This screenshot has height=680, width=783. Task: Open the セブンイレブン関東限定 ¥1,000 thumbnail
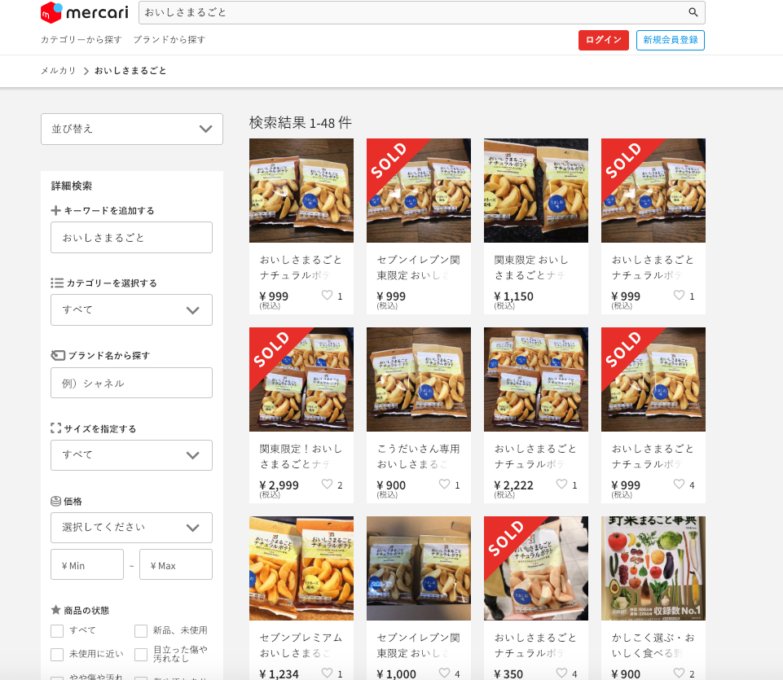418,568
